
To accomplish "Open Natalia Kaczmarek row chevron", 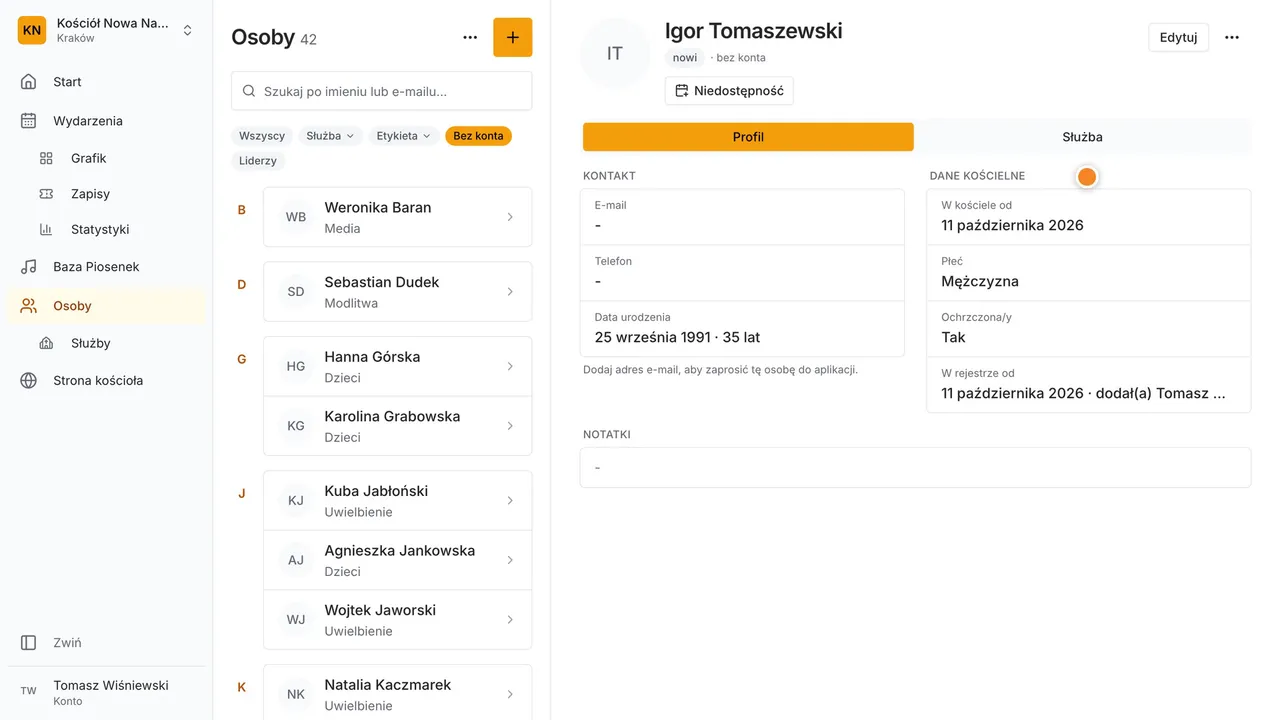I will point(510,694).
